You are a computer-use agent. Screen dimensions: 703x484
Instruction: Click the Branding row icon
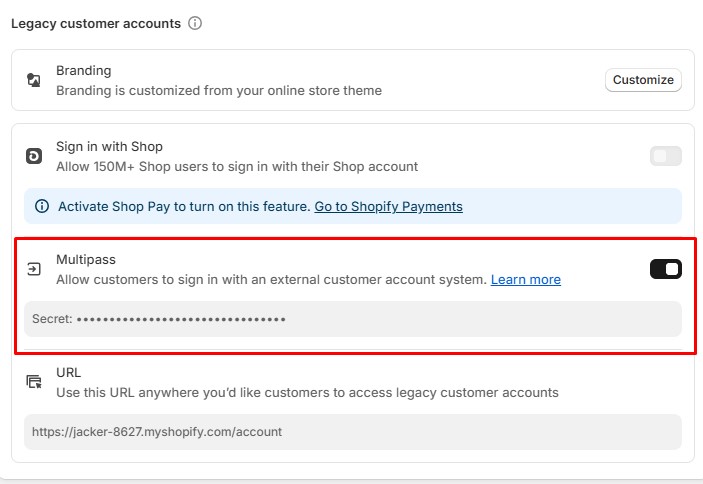(34, 80)
